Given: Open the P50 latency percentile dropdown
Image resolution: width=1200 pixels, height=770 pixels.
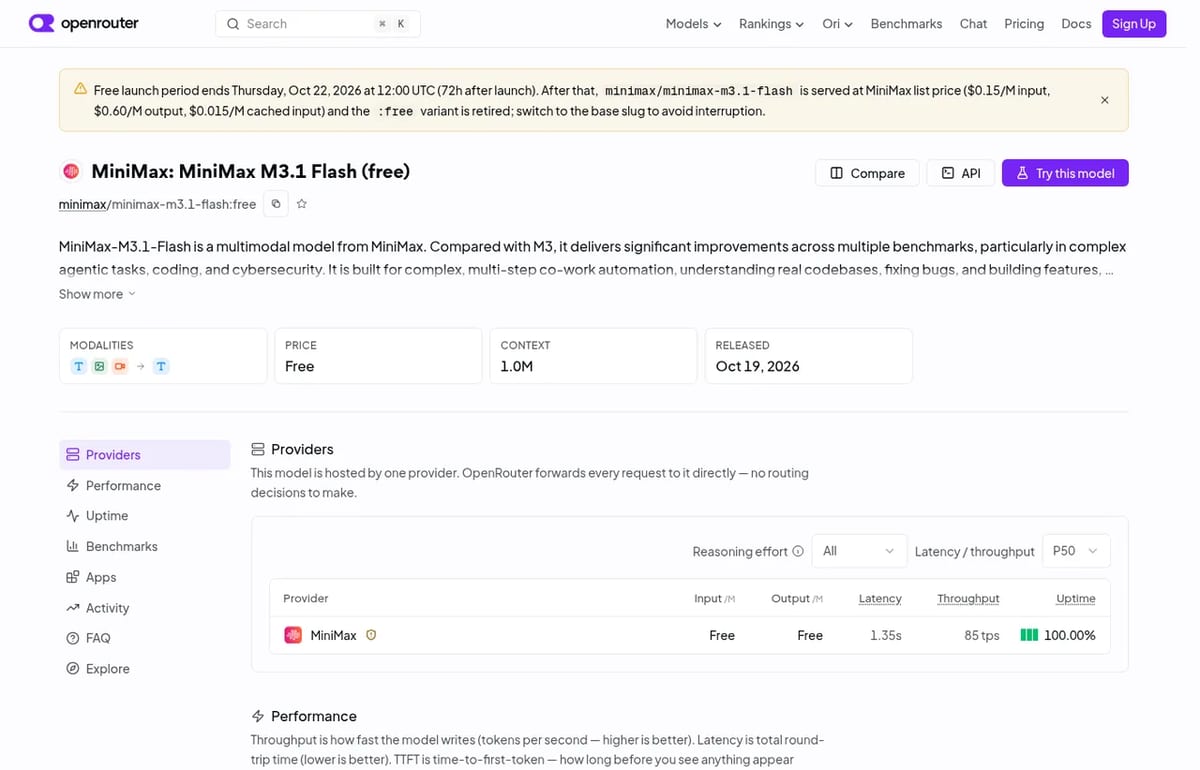Looking at the screenshot, I should tap(1076, 551).
